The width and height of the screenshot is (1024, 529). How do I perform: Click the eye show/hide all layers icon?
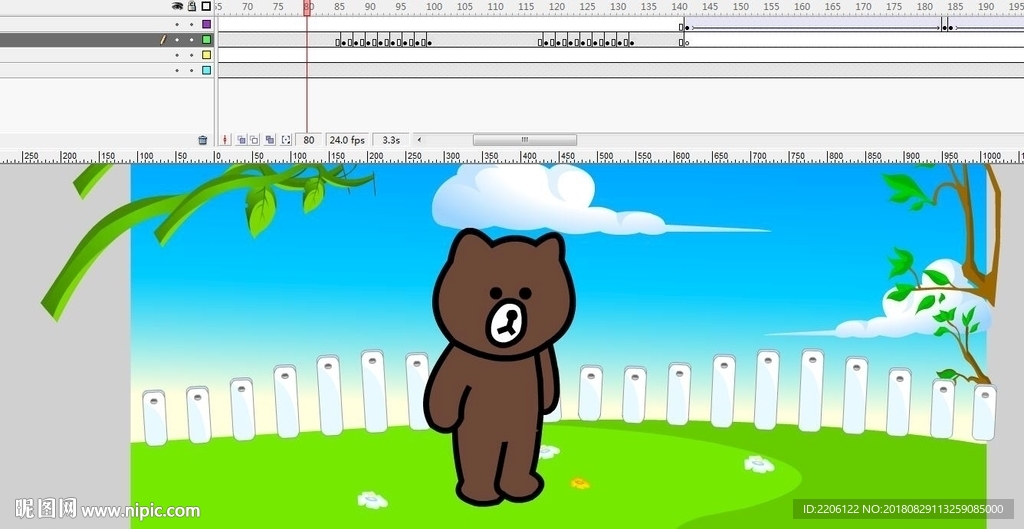[177, 7]
